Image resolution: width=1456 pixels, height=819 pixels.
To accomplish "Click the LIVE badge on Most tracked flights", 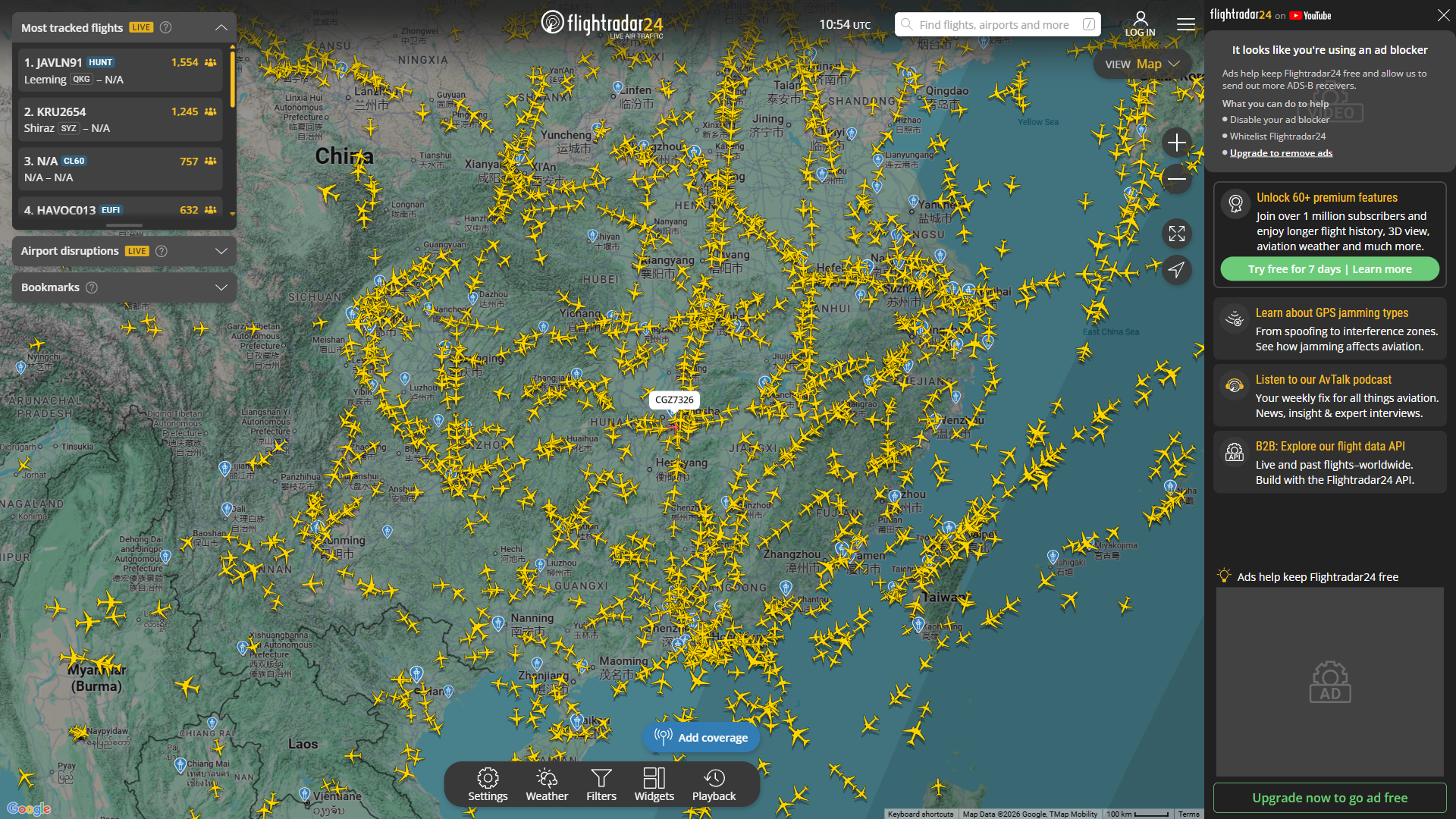I will coord(141,27).
